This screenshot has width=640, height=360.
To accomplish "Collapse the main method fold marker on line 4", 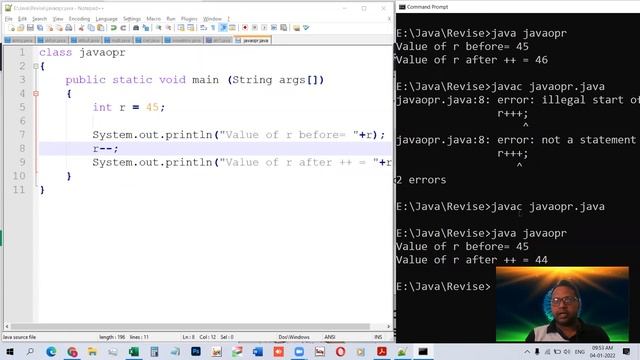I will 36,93.
